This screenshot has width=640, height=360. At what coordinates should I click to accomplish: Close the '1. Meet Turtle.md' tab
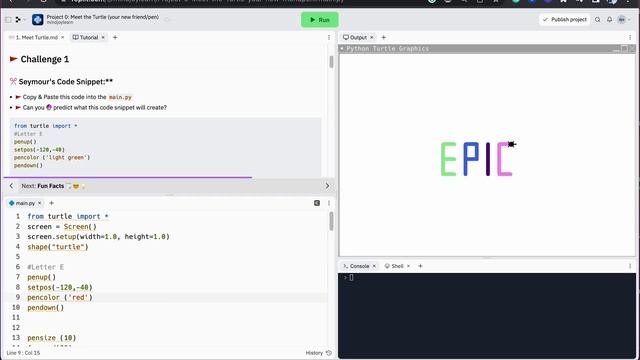[x=62, y=37]
